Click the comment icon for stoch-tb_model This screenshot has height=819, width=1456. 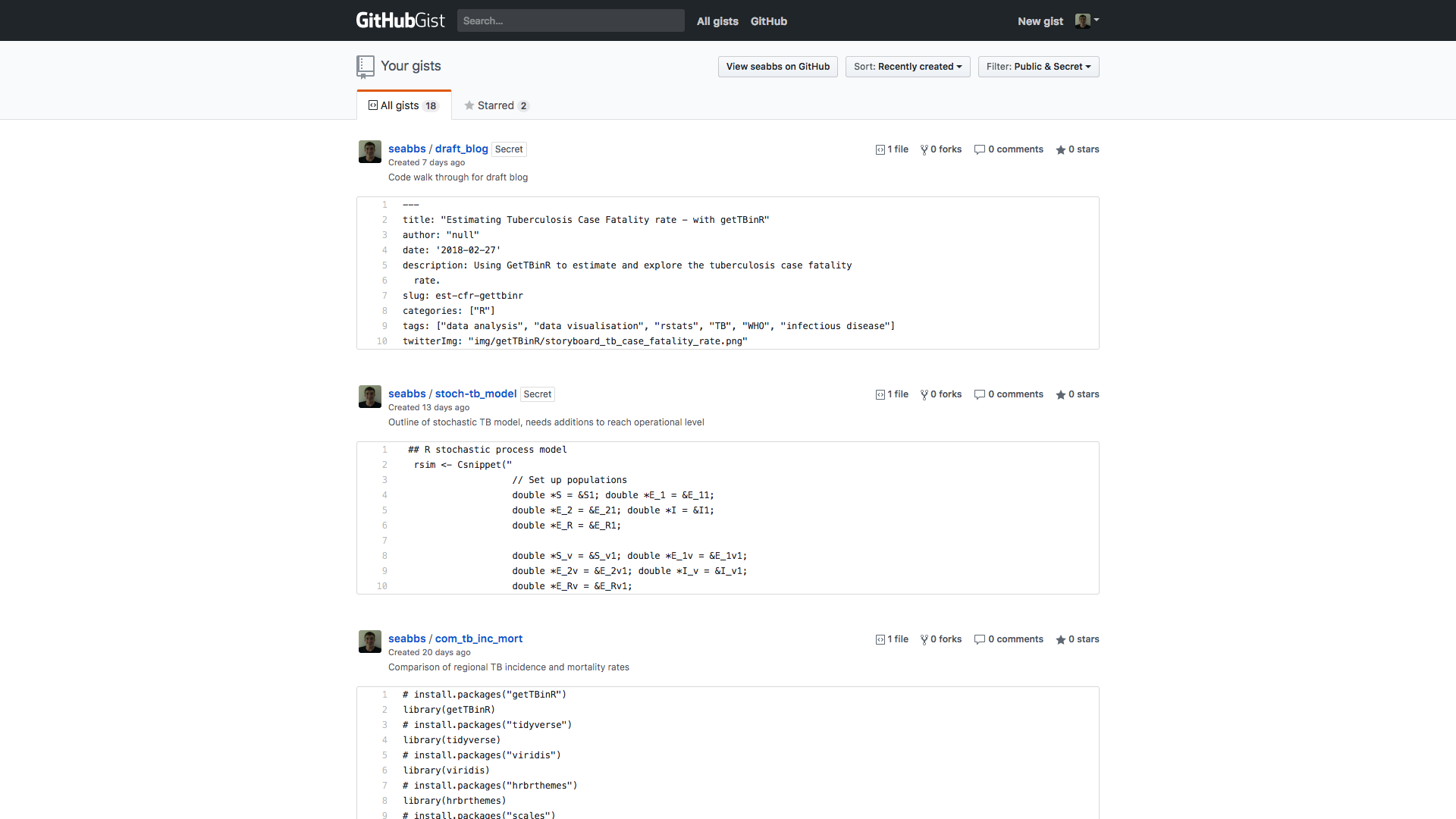click(979, 394)
